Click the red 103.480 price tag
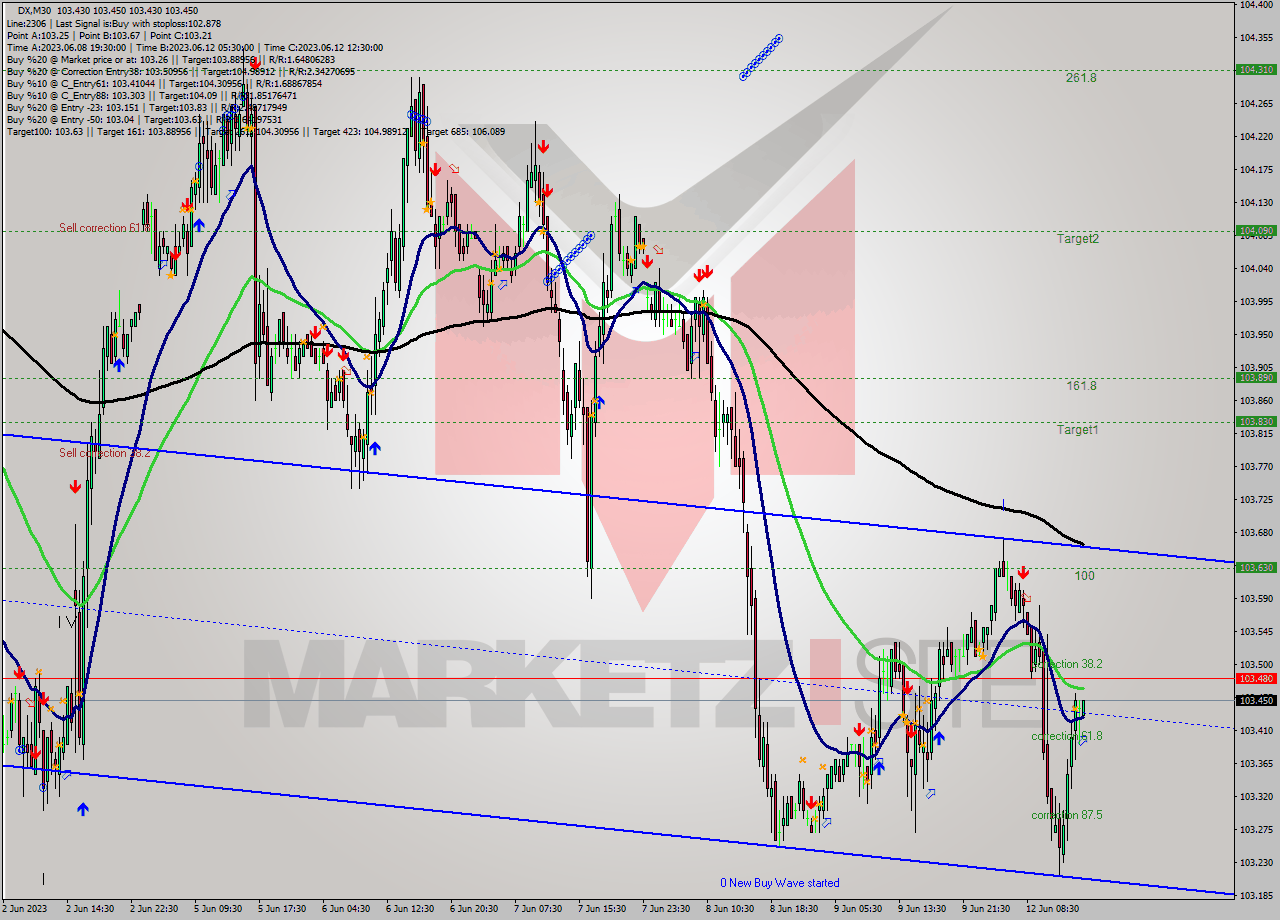Viewport: 1280px width, 920px height. (1256, 679)
